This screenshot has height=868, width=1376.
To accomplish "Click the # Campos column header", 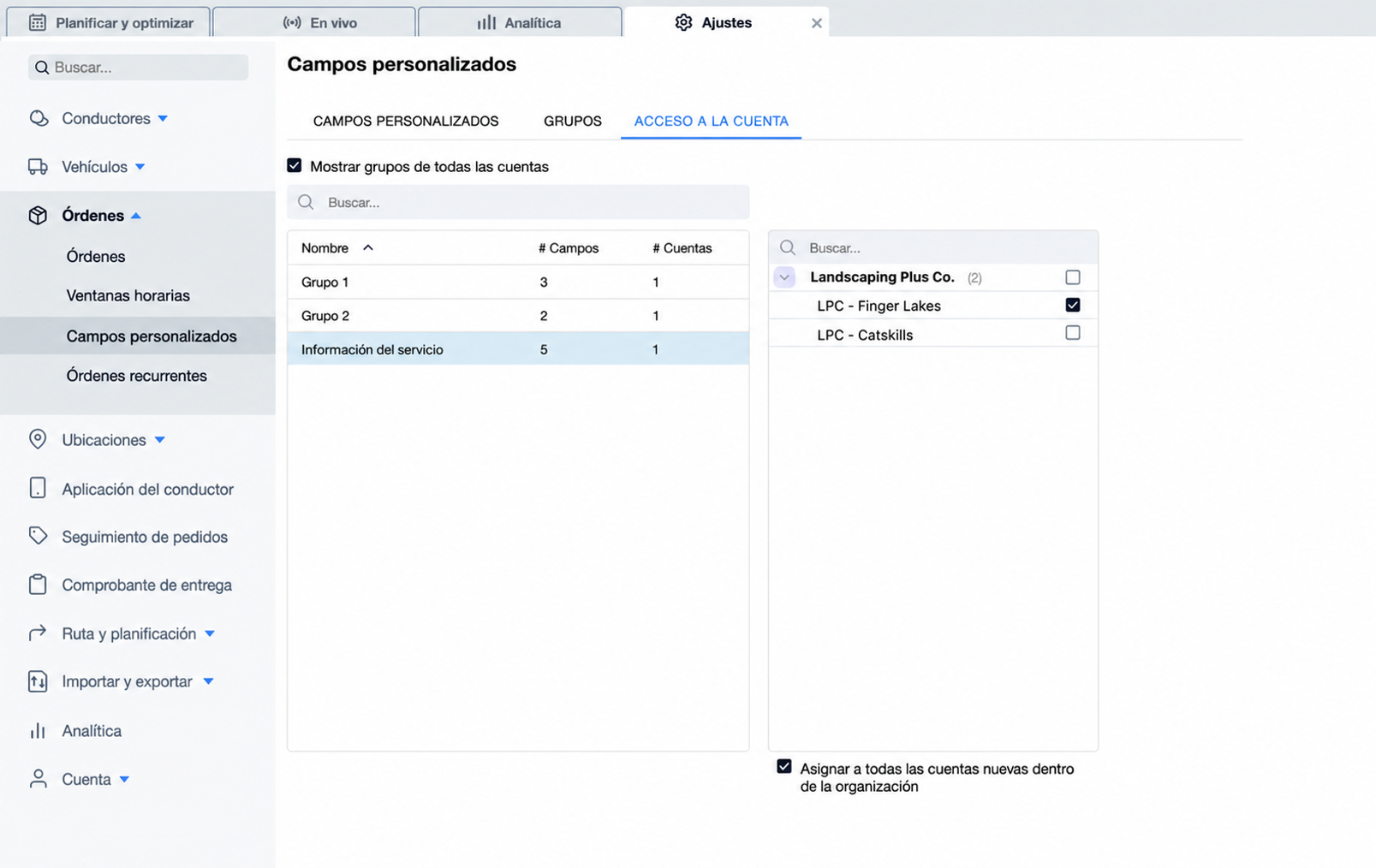I will click(x=569, y=248).
